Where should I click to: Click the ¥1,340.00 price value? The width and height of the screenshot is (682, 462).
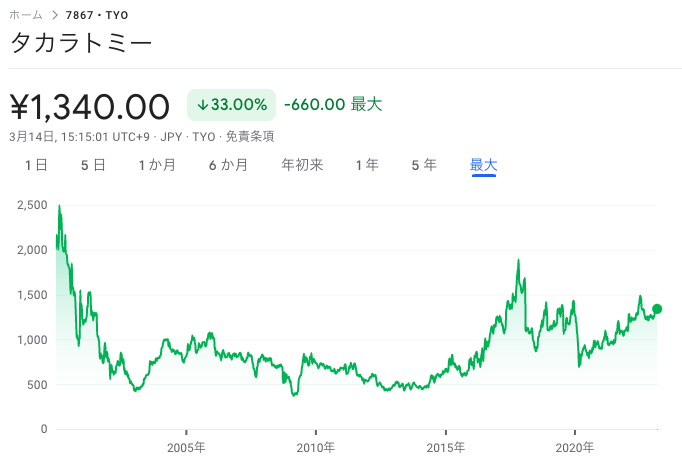coord(90,107)
